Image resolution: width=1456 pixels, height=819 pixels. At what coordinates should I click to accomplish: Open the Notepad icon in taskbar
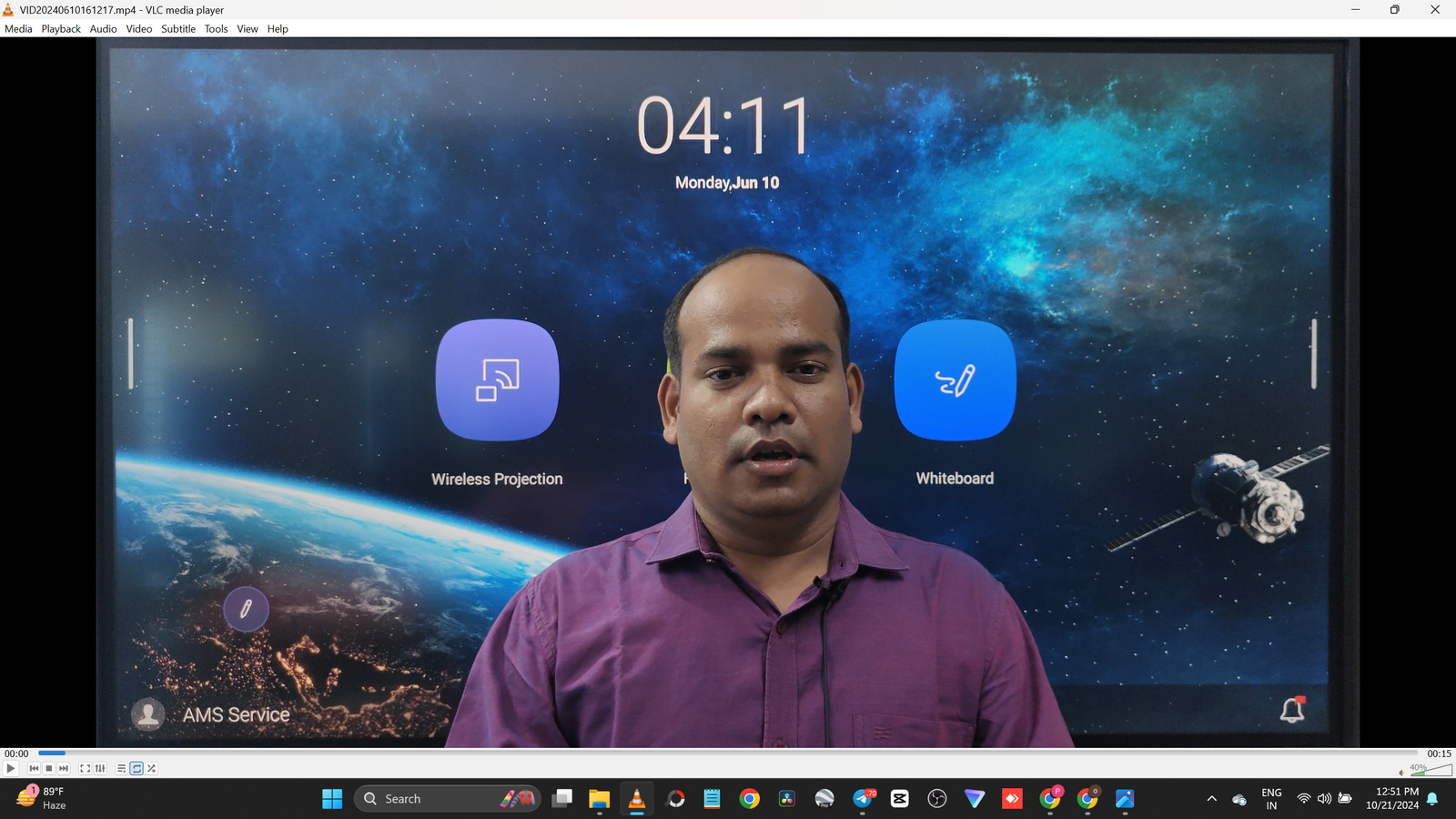point(712,799)
